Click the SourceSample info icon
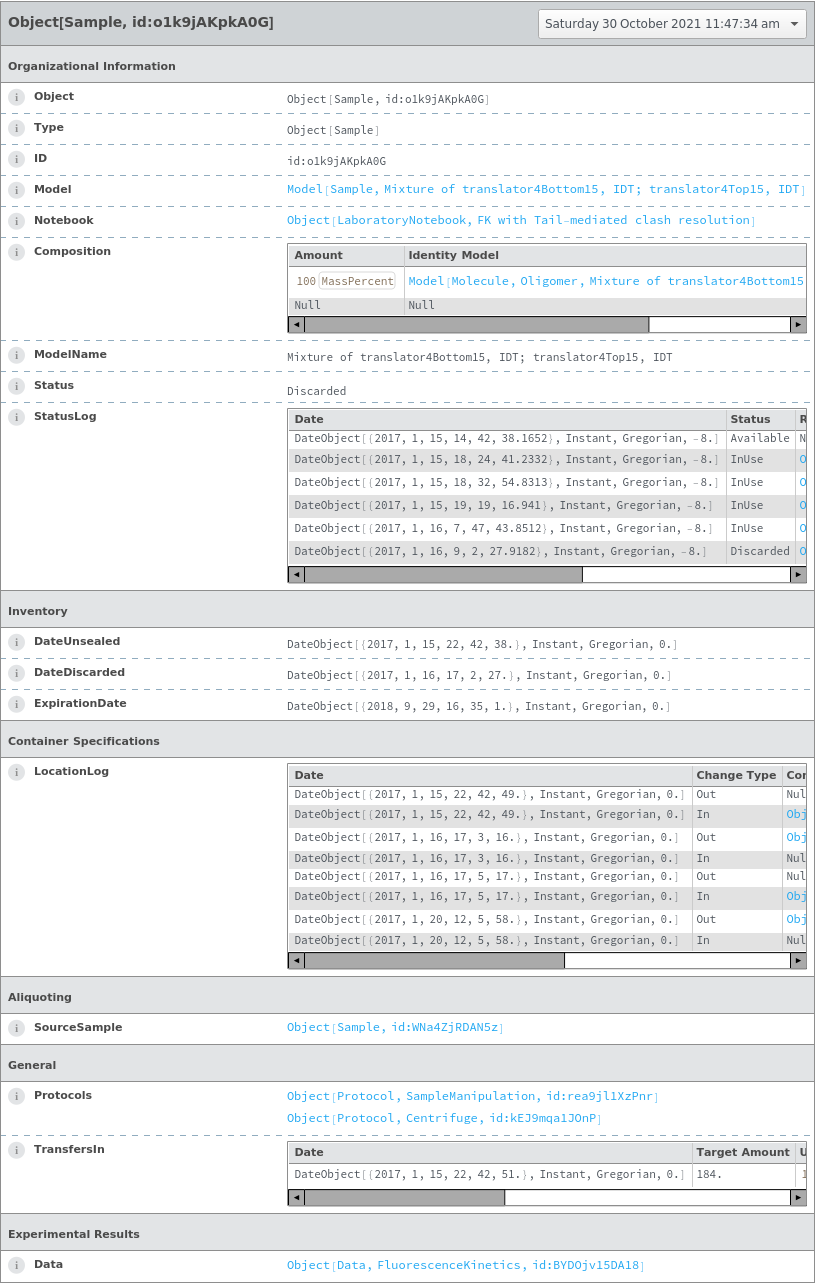Screen dimensions: 815x1284 coord(16,1028)
